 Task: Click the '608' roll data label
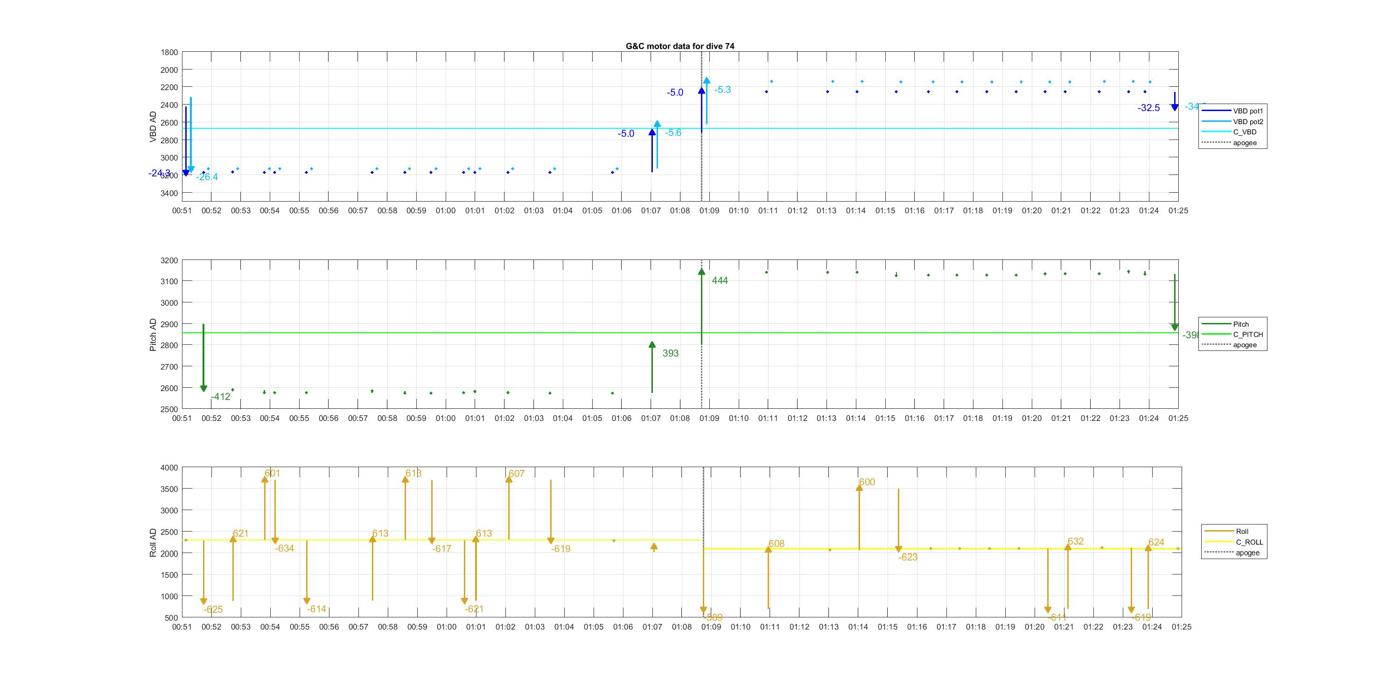[777, 544]
